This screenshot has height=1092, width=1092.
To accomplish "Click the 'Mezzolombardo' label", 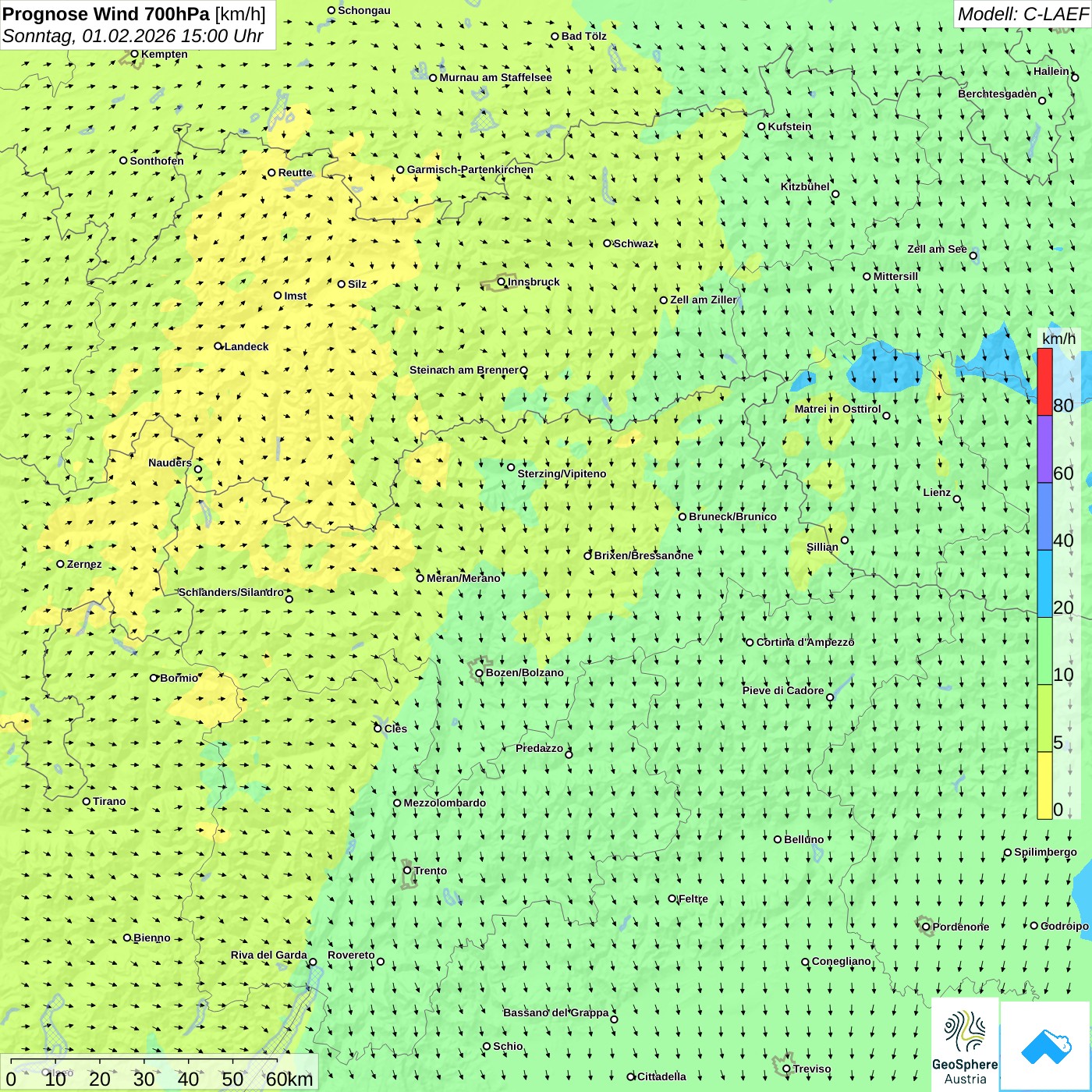I will pyautogui.click(x=445, y=803).
